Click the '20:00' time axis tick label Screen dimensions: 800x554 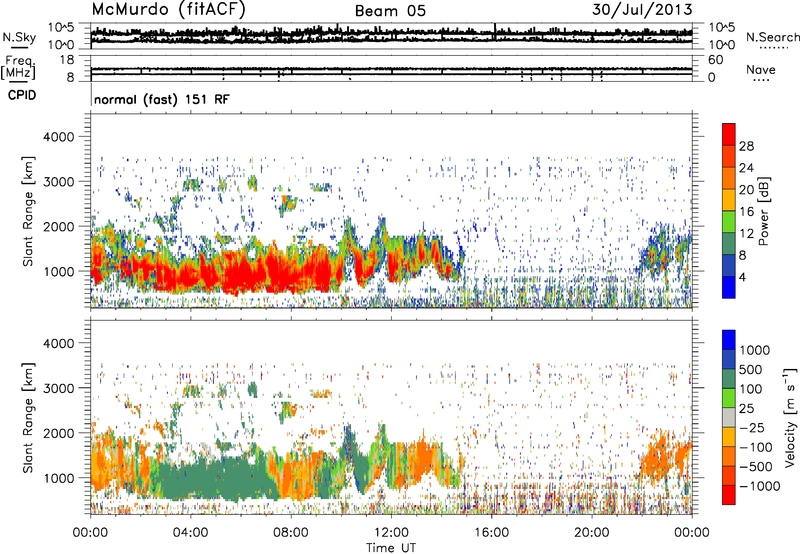pos(592,533)
